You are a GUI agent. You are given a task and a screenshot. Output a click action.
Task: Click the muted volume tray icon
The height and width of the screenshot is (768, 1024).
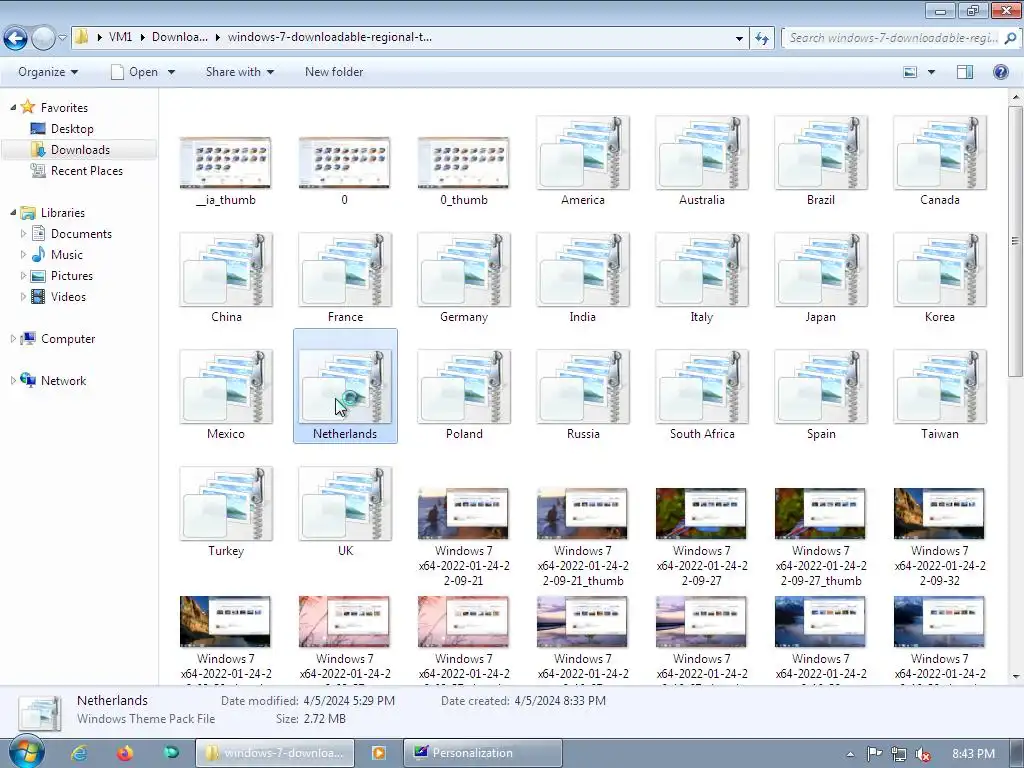pos(923,754)
